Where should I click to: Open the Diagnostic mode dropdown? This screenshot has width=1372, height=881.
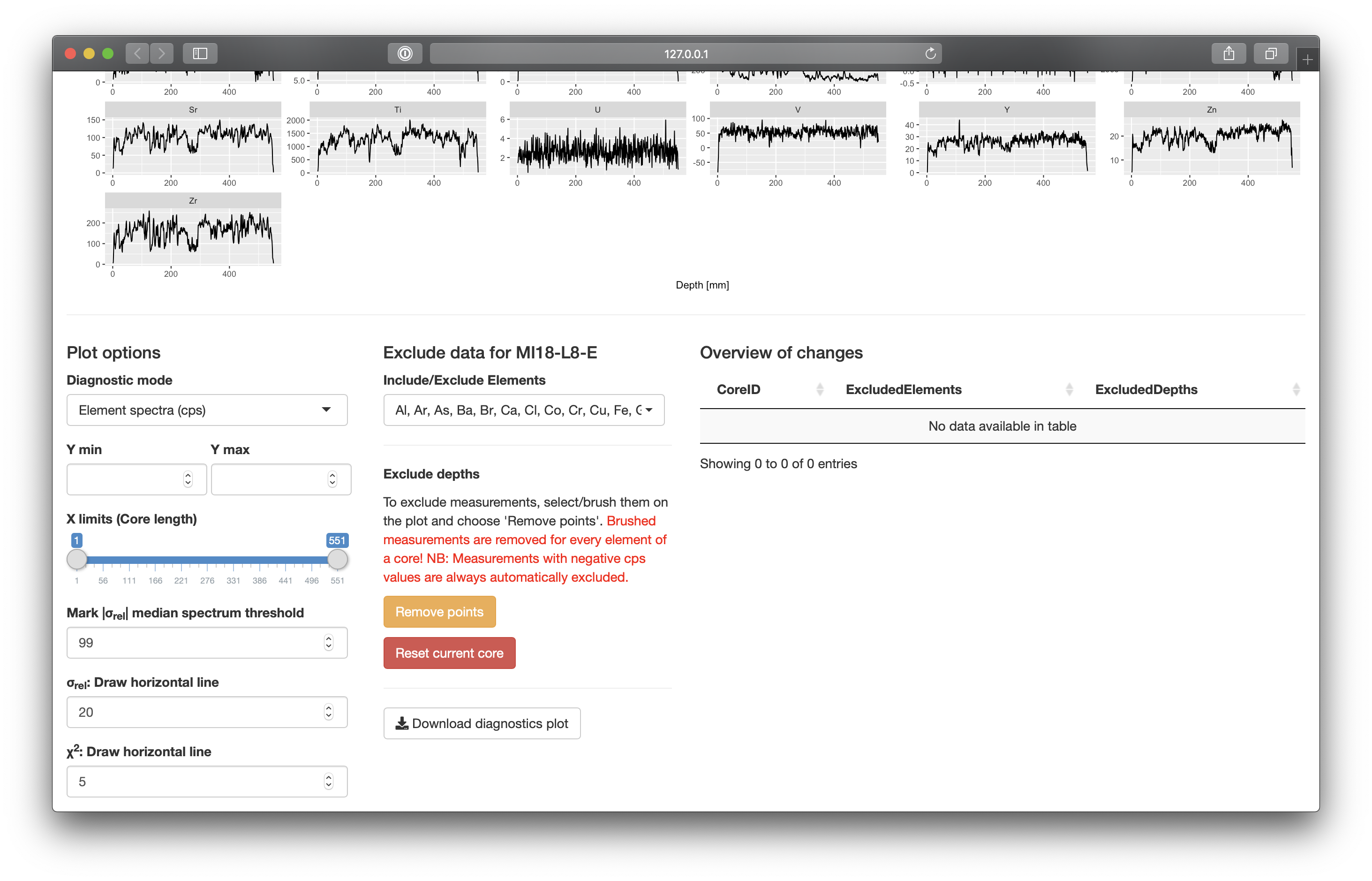coord(207,410)
